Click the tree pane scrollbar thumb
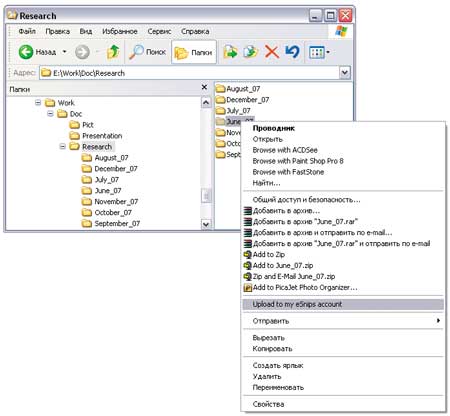The height and width of the screenshot is (416, 450). coord(206,196)
